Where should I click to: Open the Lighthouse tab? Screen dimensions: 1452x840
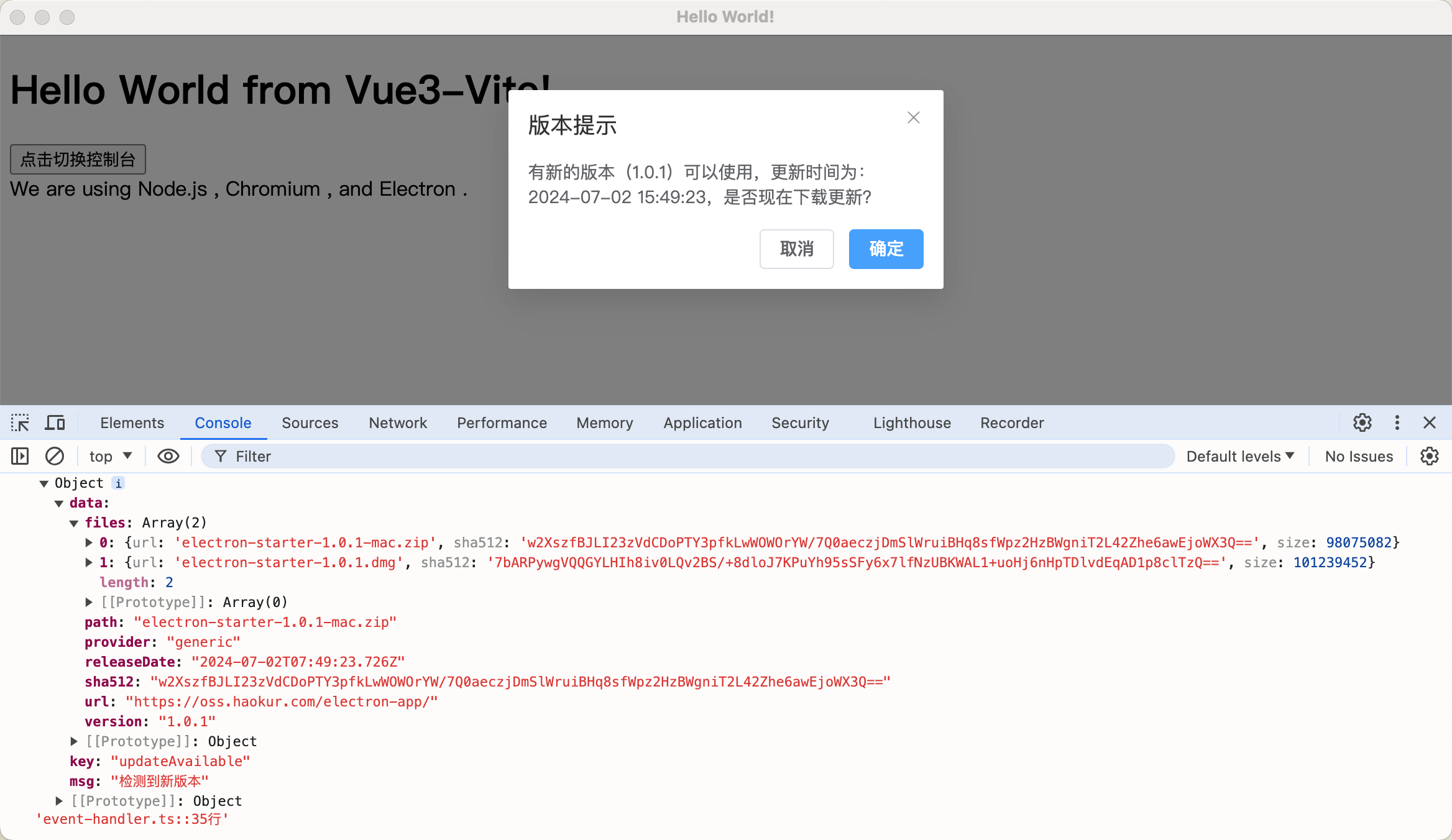pos(912,423)
